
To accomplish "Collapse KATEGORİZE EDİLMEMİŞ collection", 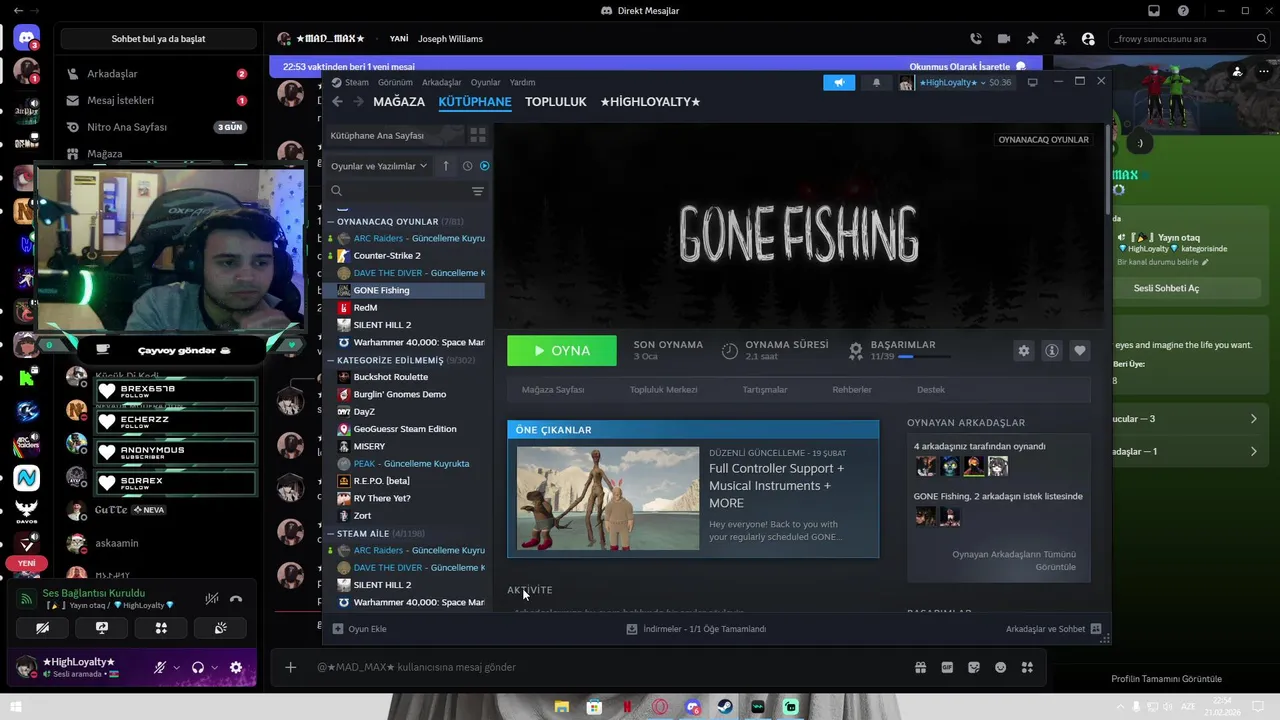I will point(331,360).
